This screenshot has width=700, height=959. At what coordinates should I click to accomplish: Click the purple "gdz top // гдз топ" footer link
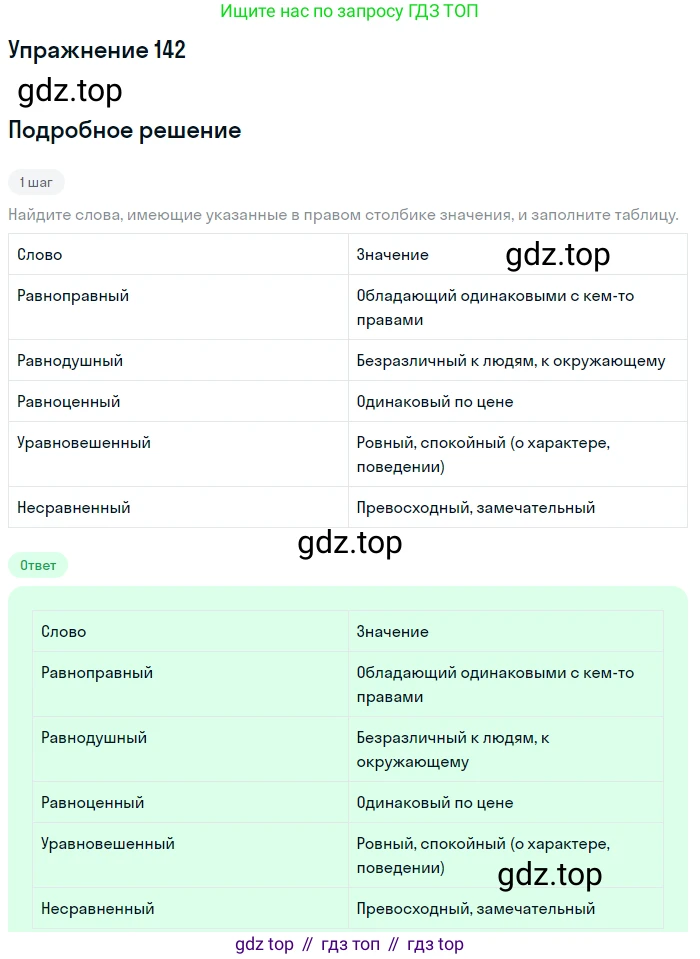point(349,944)
